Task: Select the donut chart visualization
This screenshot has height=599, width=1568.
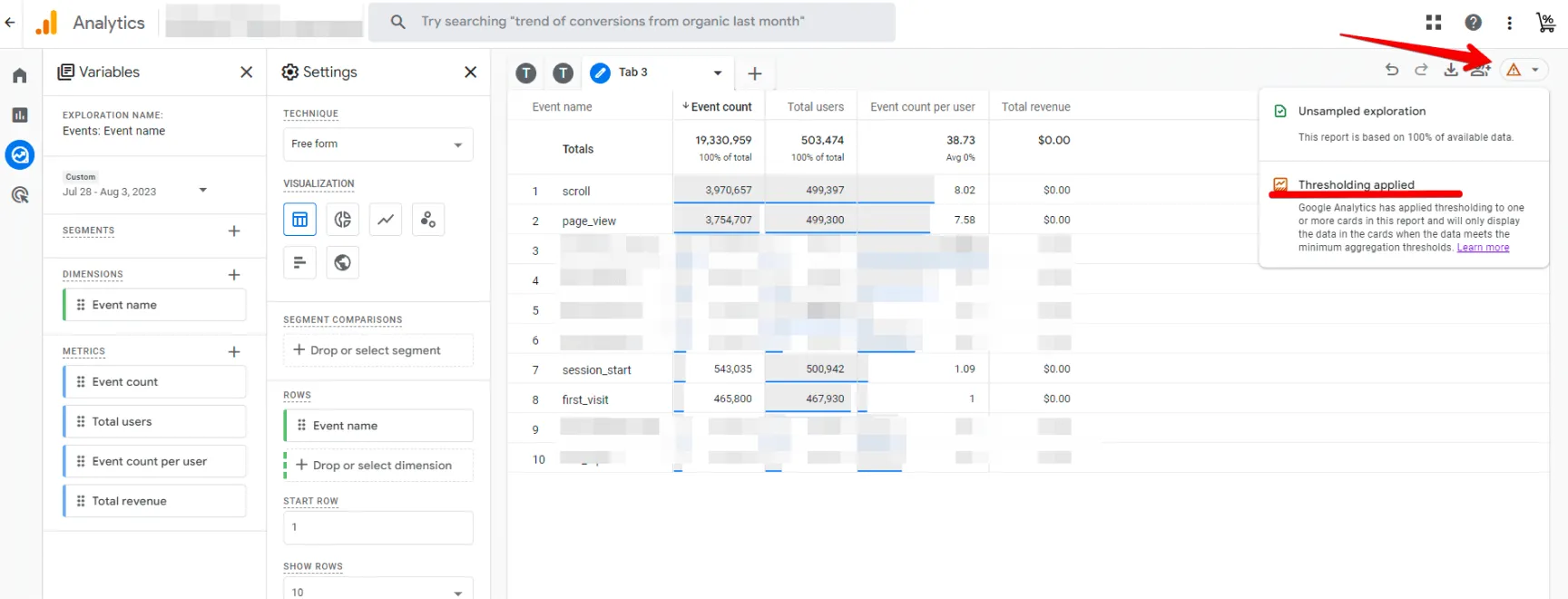Action: pos(342,220)
